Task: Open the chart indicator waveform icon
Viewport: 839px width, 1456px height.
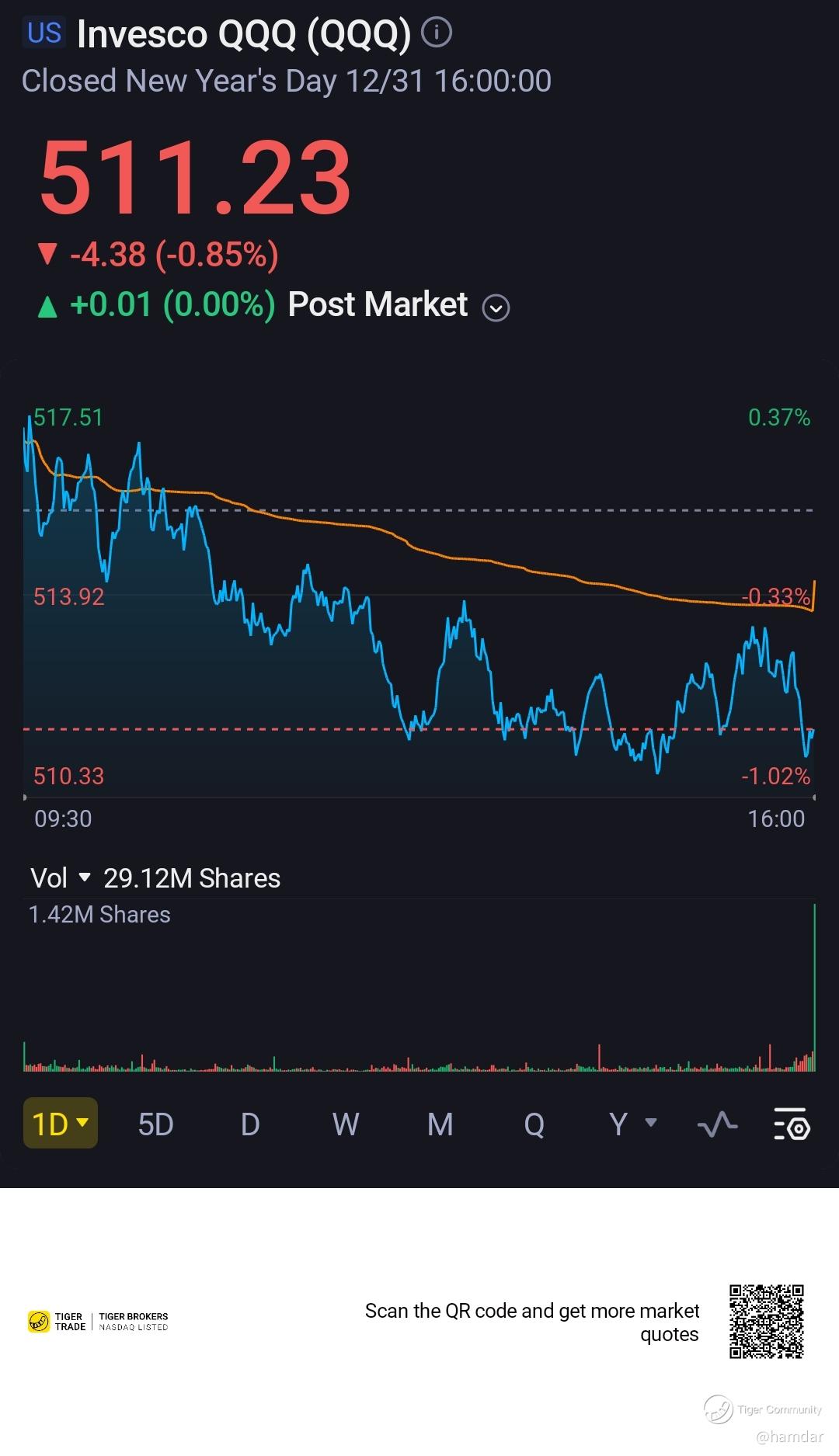Action: (x=717, y=1124)
